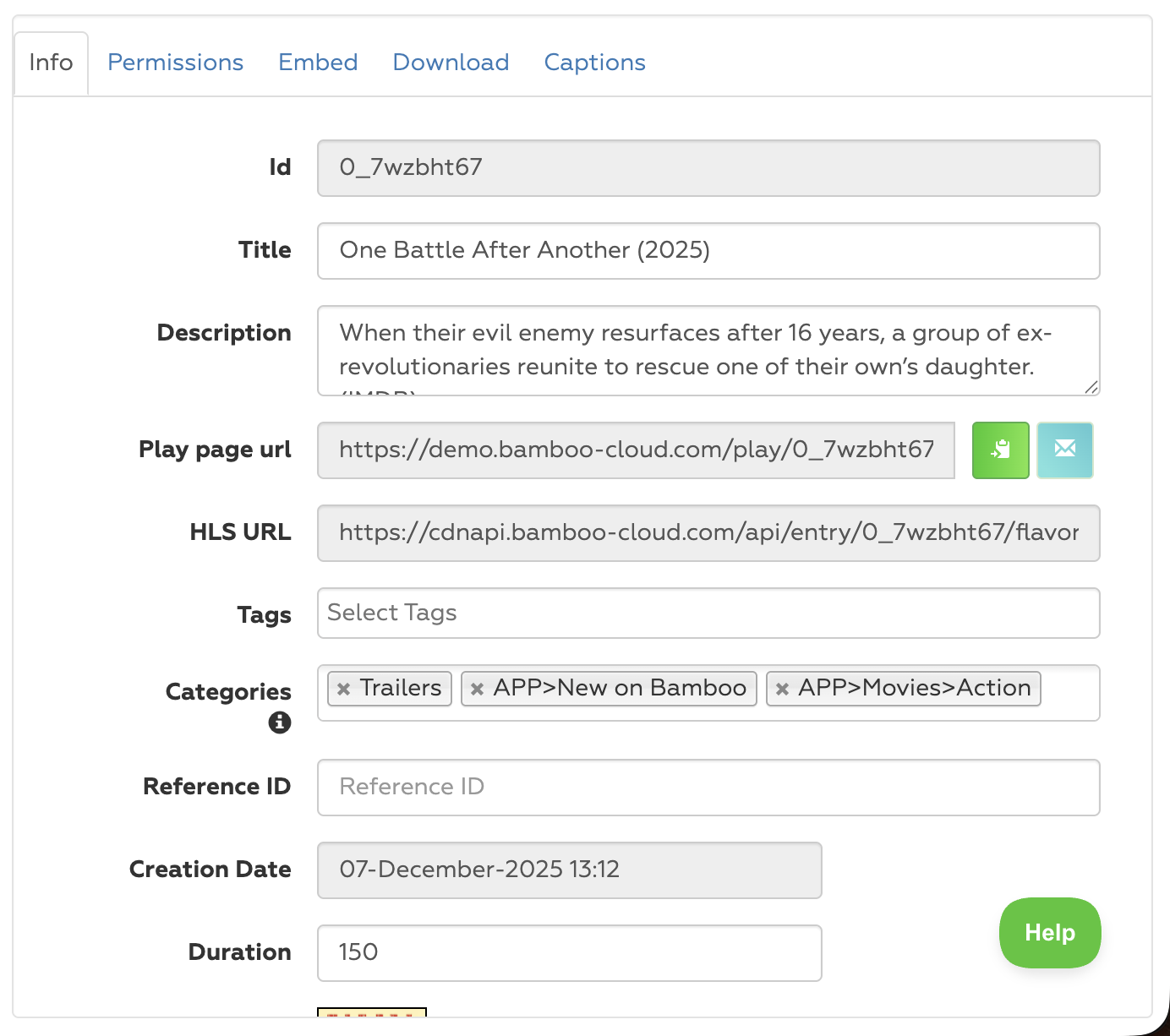Click the Duration field
The height and width of the screenshot is (1036, 1170).
(569, 952)
